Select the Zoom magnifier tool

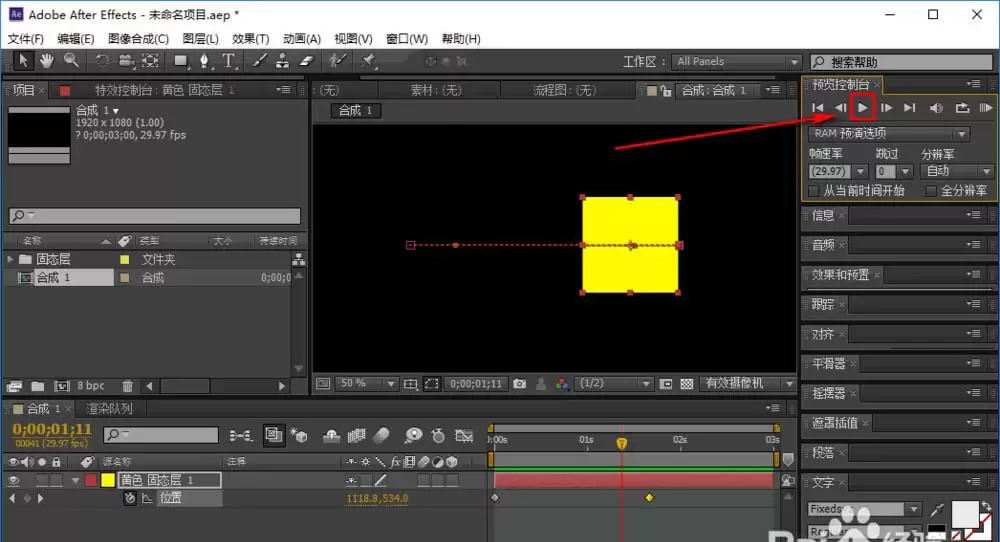(x=71, y=61)
